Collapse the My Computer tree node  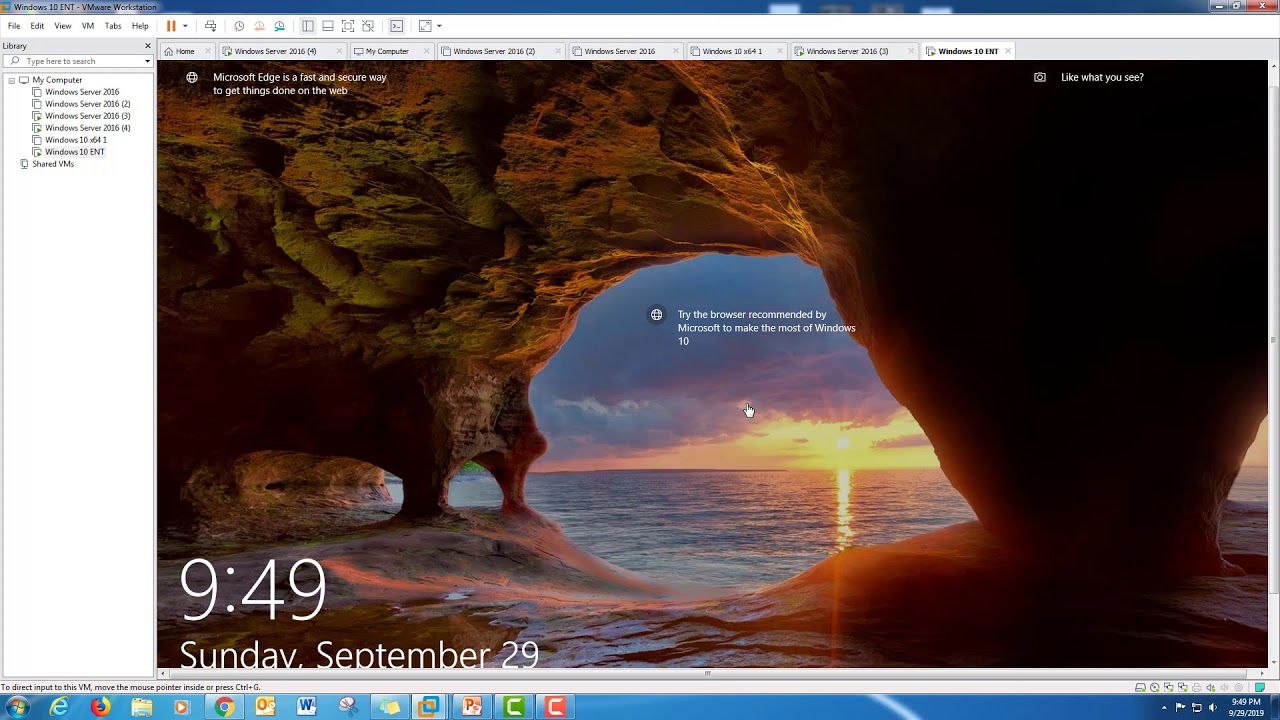coord(11,80)
